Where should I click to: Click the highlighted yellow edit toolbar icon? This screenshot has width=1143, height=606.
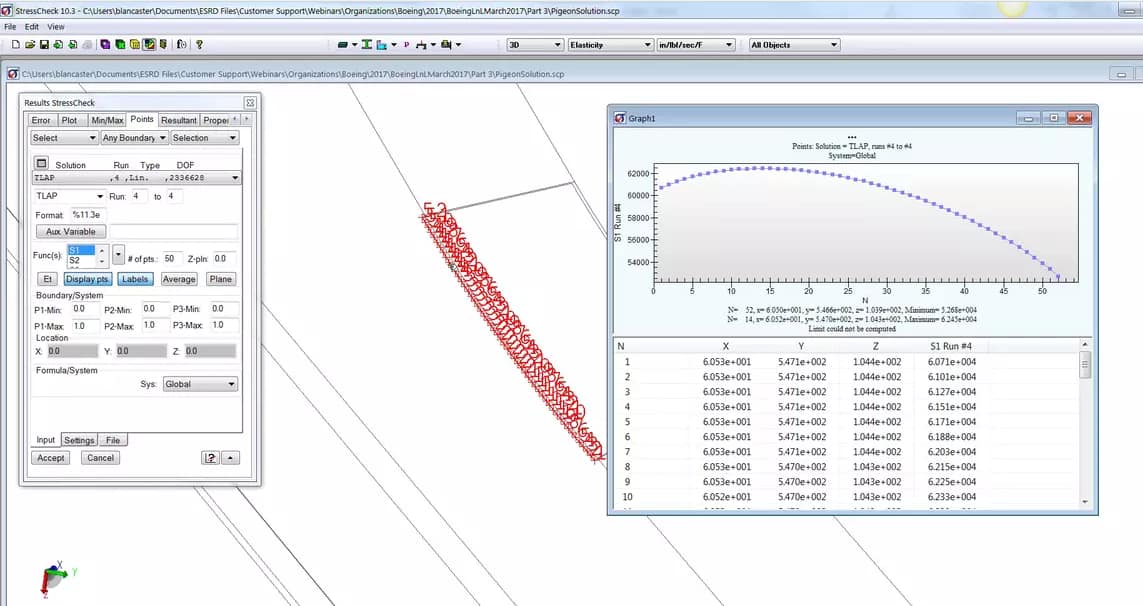[x=148, y=44]
